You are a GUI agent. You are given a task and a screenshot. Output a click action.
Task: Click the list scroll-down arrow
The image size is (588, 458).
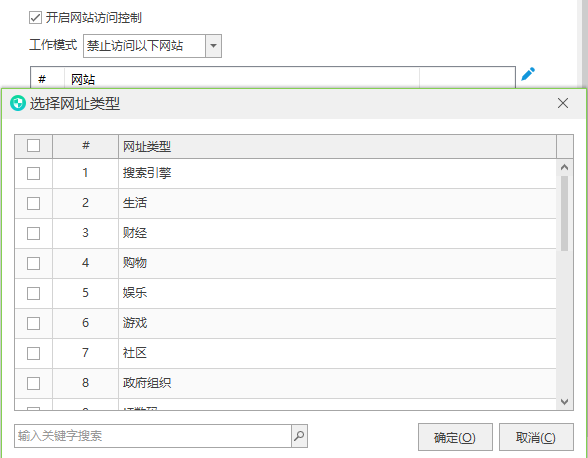[x=564, y=402]
